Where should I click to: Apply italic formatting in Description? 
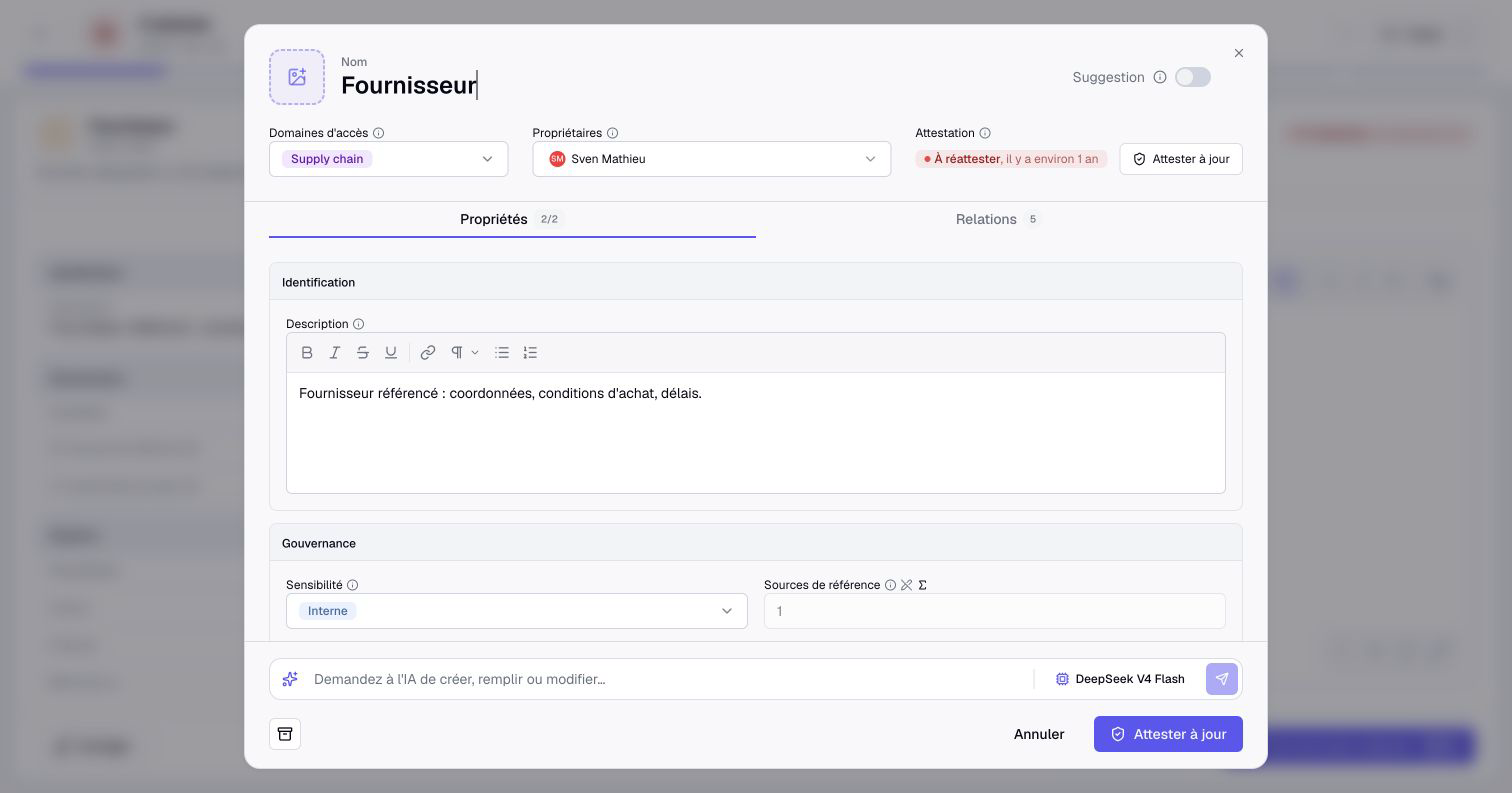coord(335,352)
